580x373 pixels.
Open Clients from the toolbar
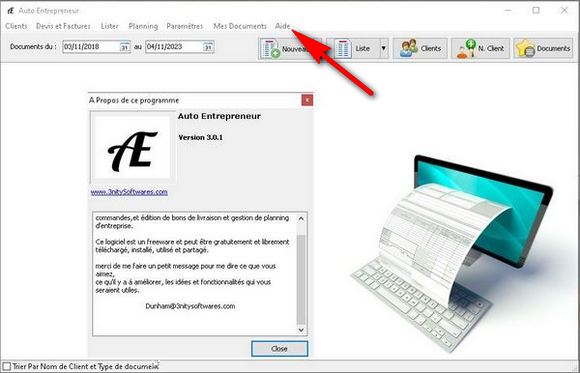point(420,48)
